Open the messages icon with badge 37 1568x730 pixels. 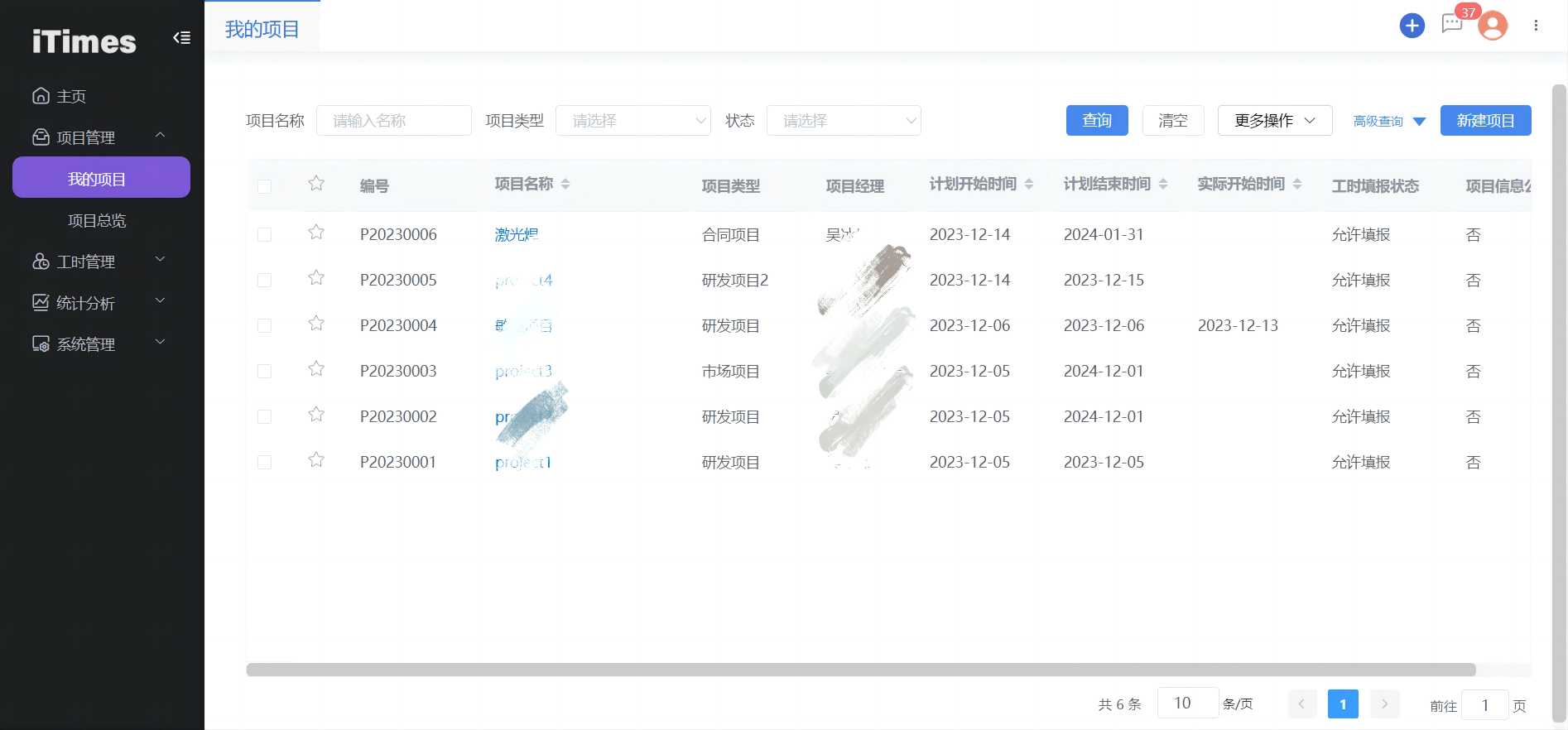click(1452, 24)
